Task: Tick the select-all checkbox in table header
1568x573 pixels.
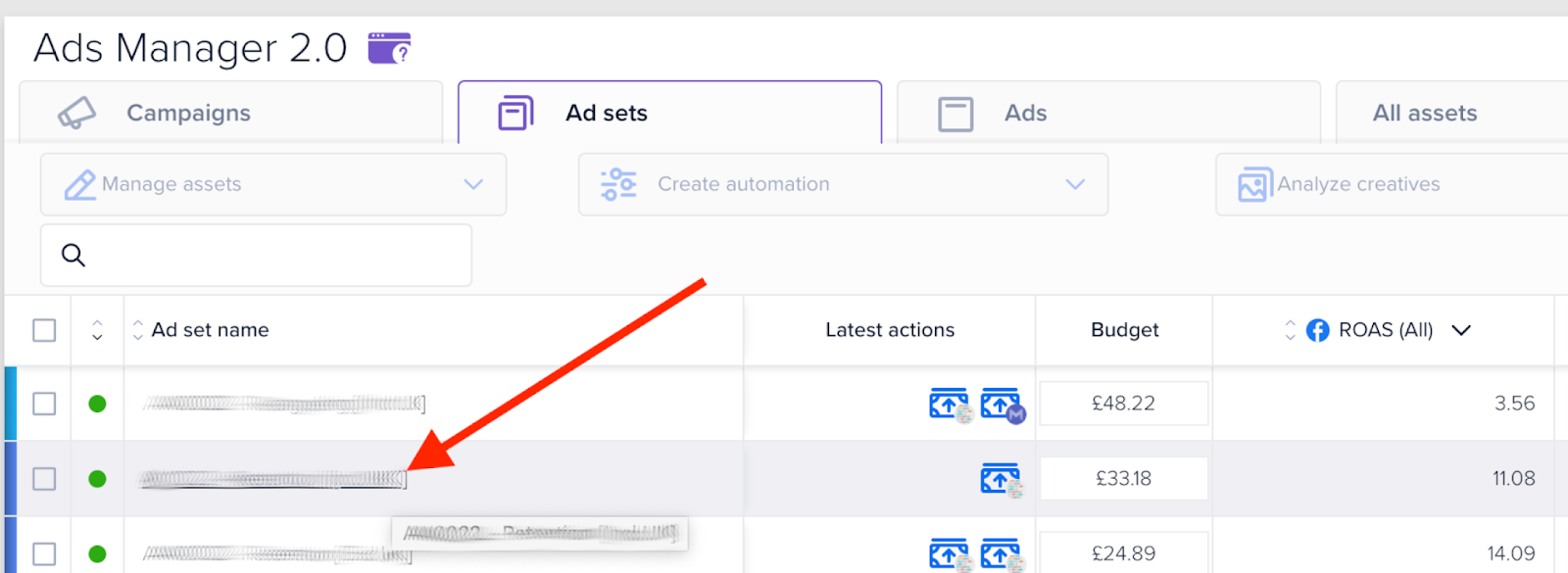Action: click(44, 330)
